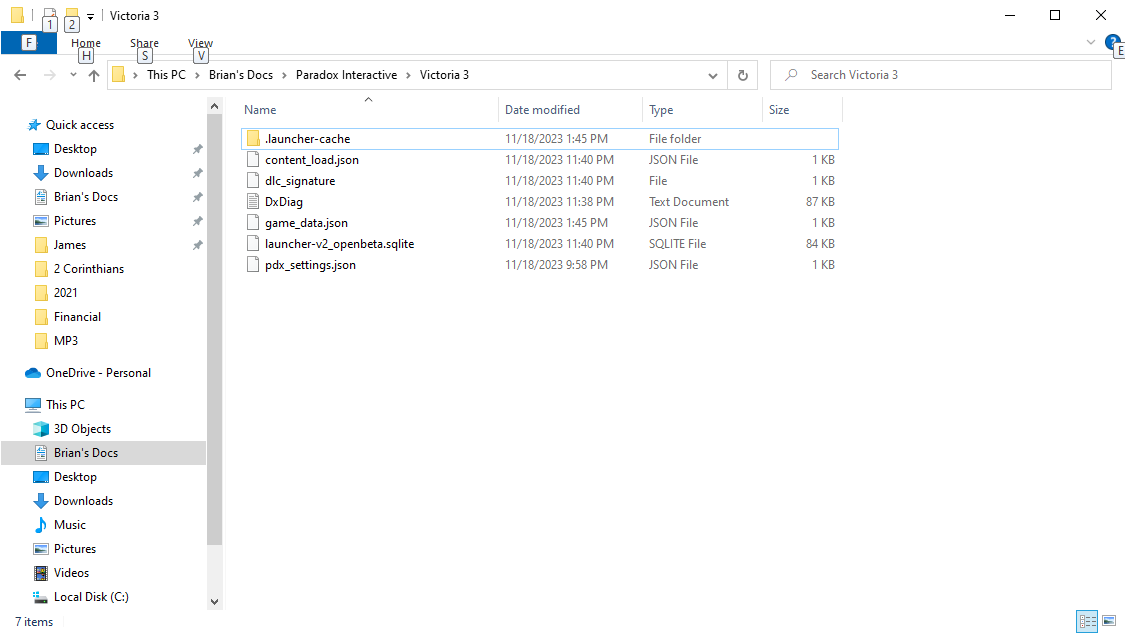This screenshot has width=1125, height=634.
Task: Open the 2 Corinthians folder in Quick access
Action: 89,269
